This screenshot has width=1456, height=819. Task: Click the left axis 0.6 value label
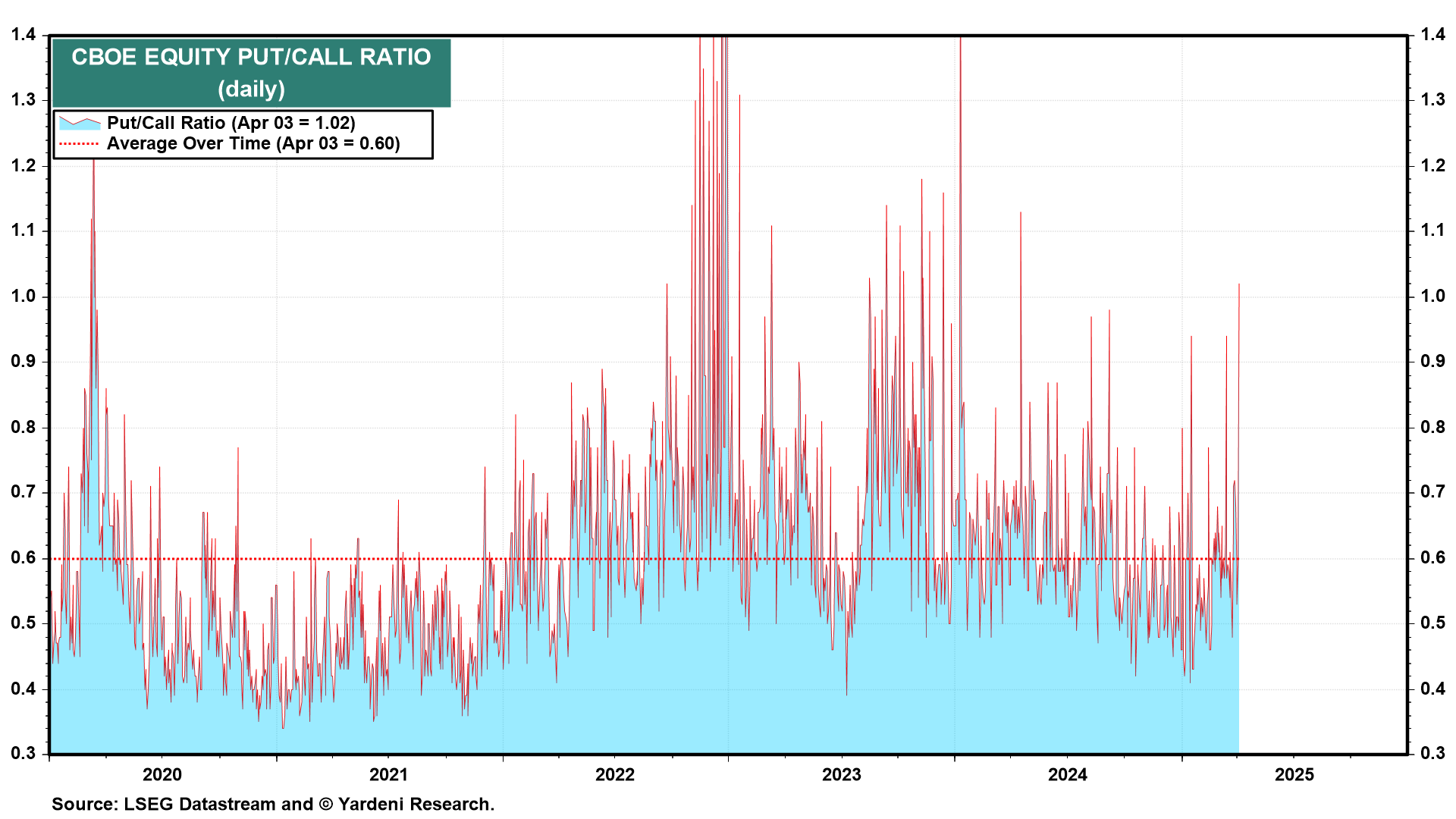(23, 558)
